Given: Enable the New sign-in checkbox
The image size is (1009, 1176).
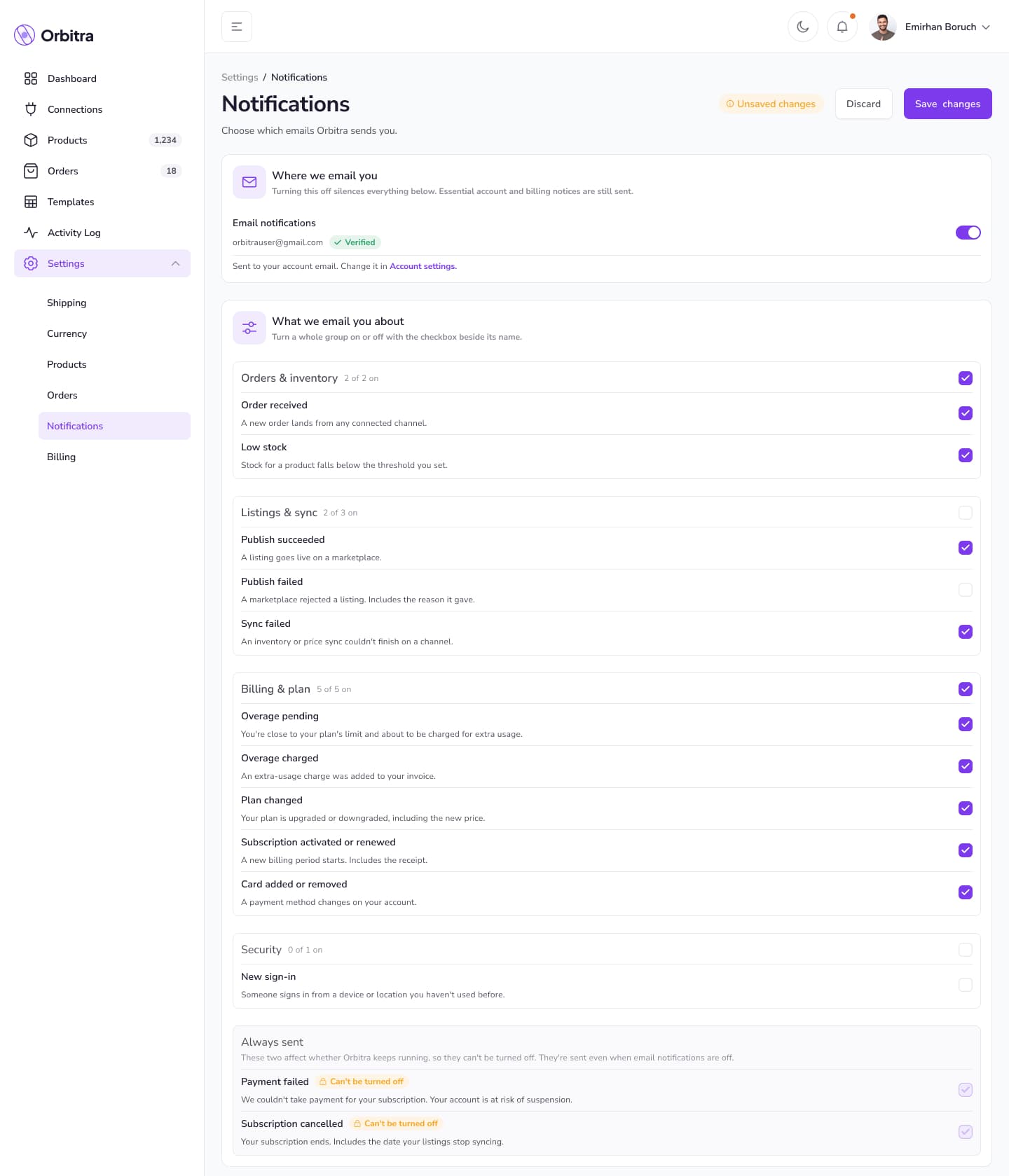Looking at the screenshot, I should click(x=966, y=985).
